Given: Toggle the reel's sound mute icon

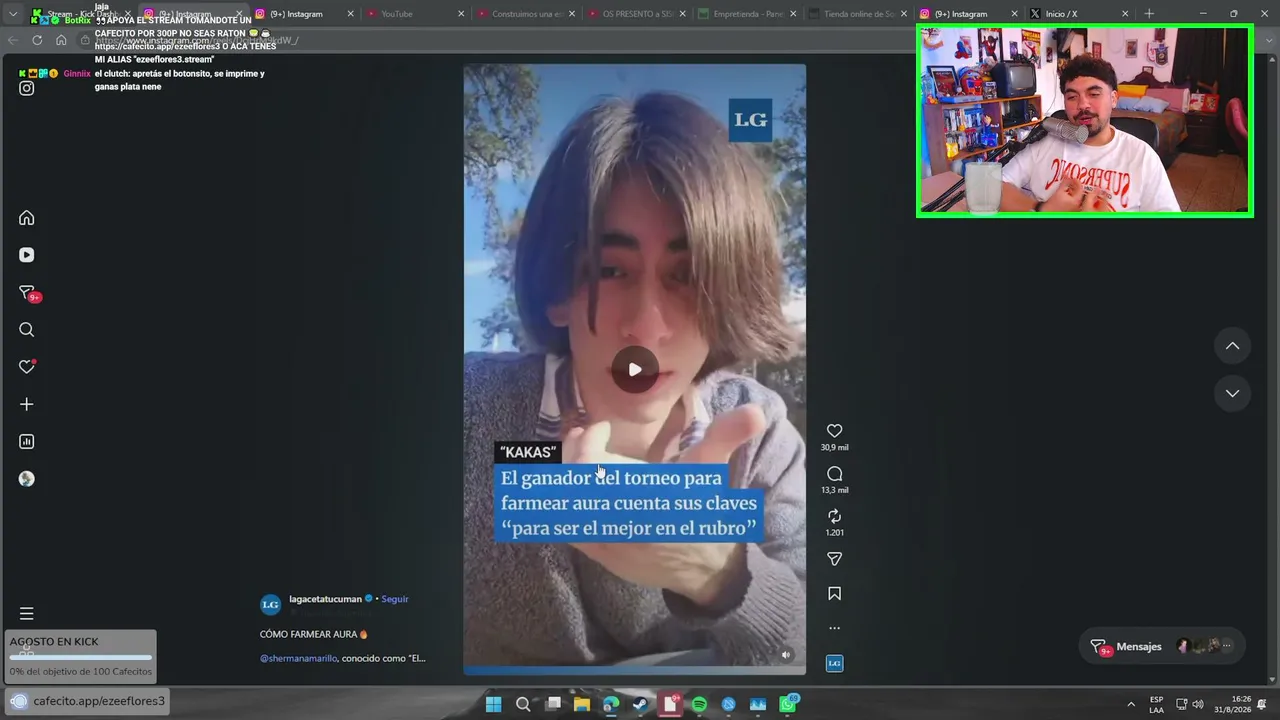Looking at the screenshot, I should point(786,655).
